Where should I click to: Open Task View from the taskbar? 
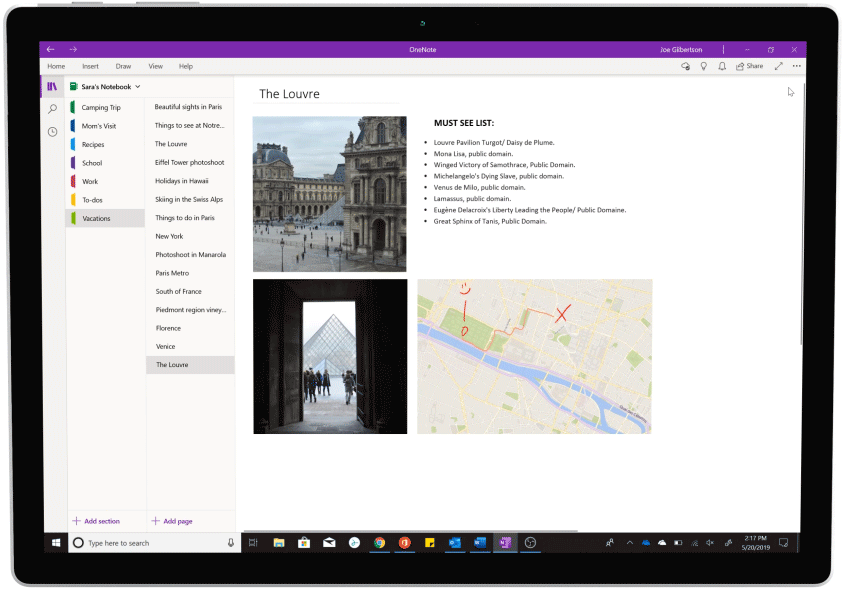(253, 543)
